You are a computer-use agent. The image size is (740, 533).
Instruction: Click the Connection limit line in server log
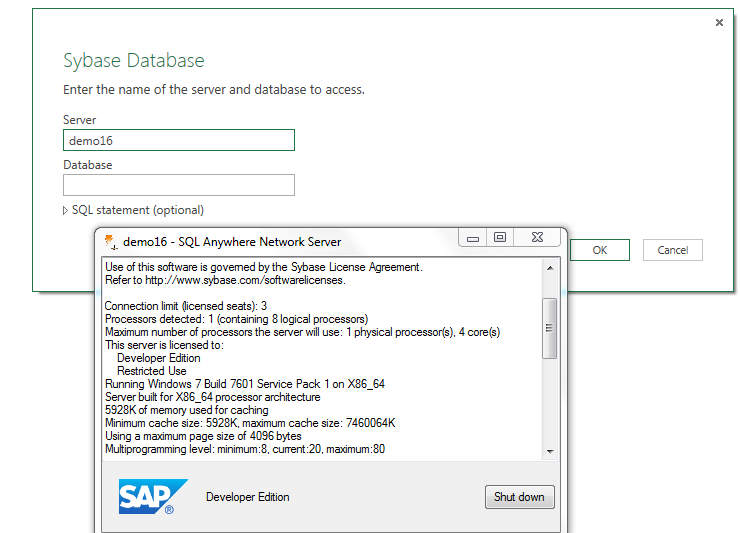pos(186,306)
